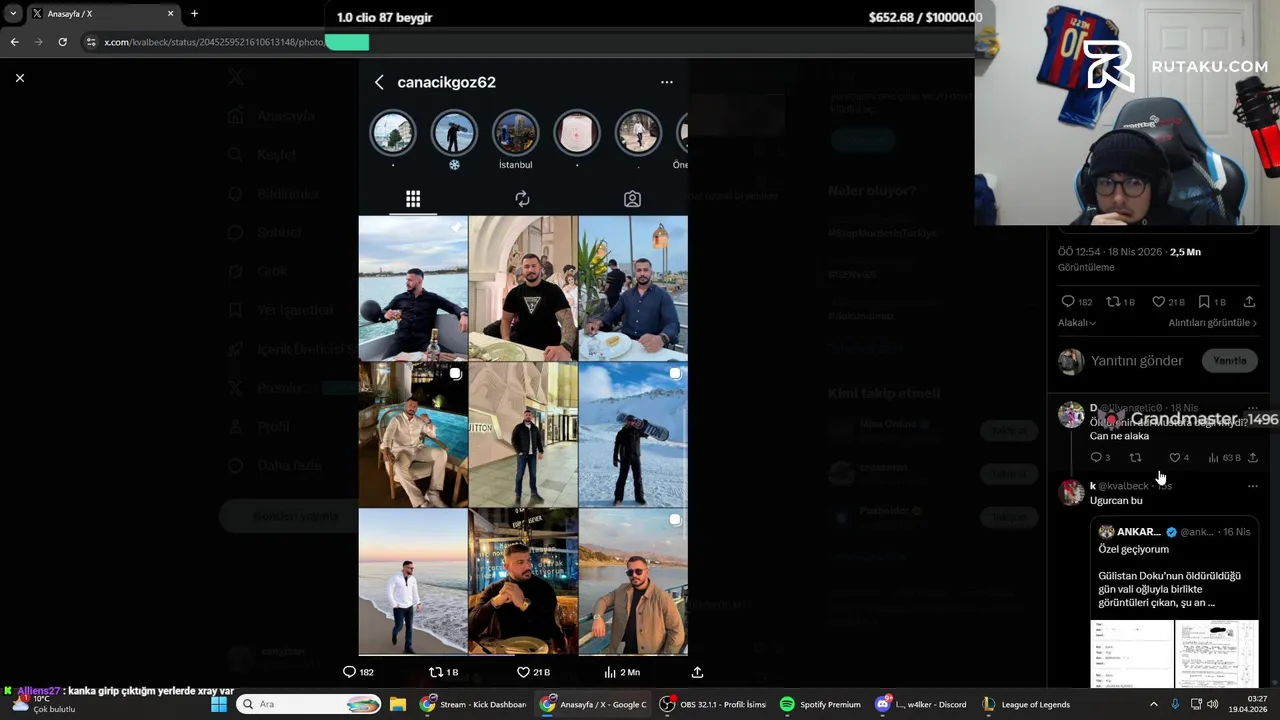This screenshot has height=720, width=1280.
Task: Retweet the 'Can ne alaka' comment
Action: point(1135,457)
